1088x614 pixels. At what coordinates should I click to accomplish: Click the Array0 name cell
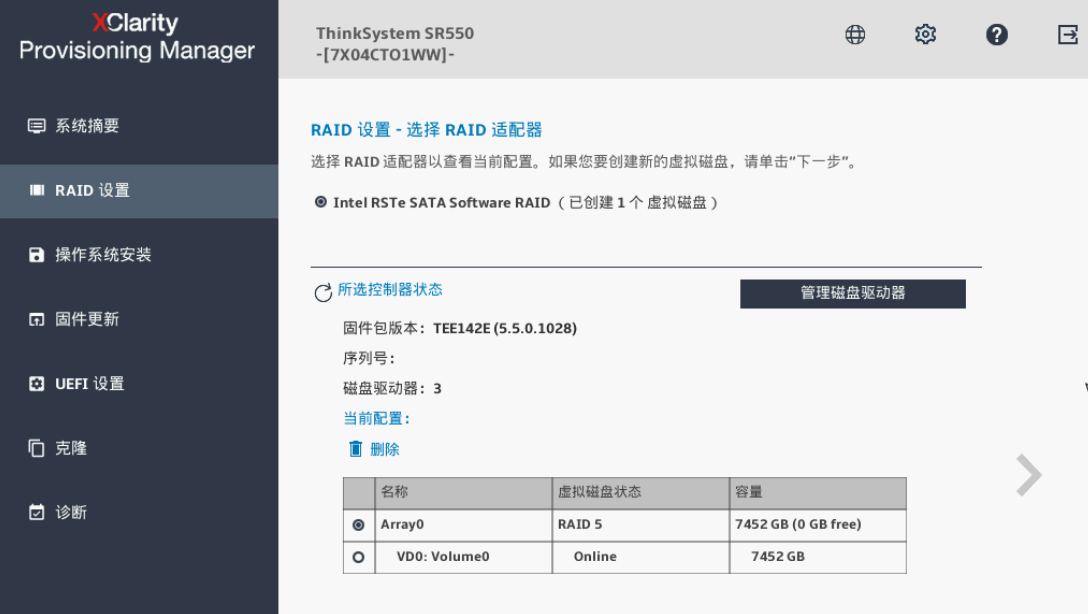click(464, 525)
